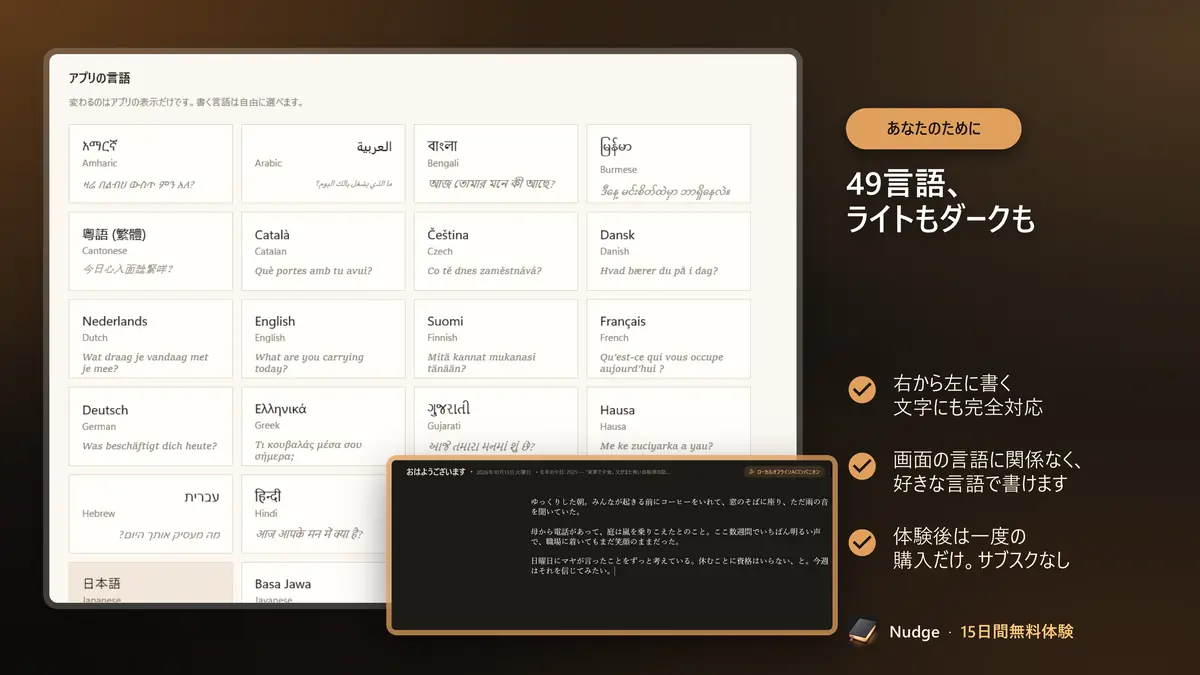Pick the Català language card
This screenshot has width=1200, height=675.
[323, 251]
